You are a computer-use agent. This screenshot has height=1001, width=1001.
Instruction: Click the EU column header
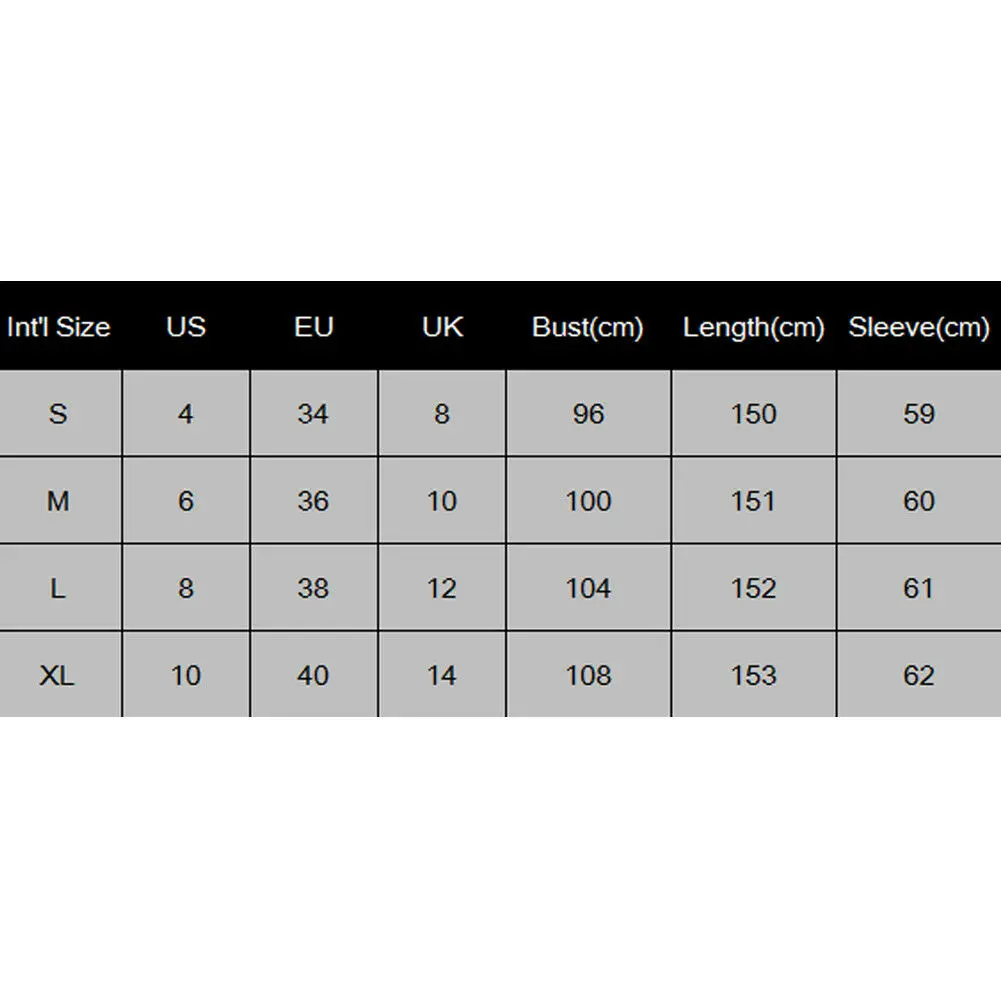[x=313, y=327]
